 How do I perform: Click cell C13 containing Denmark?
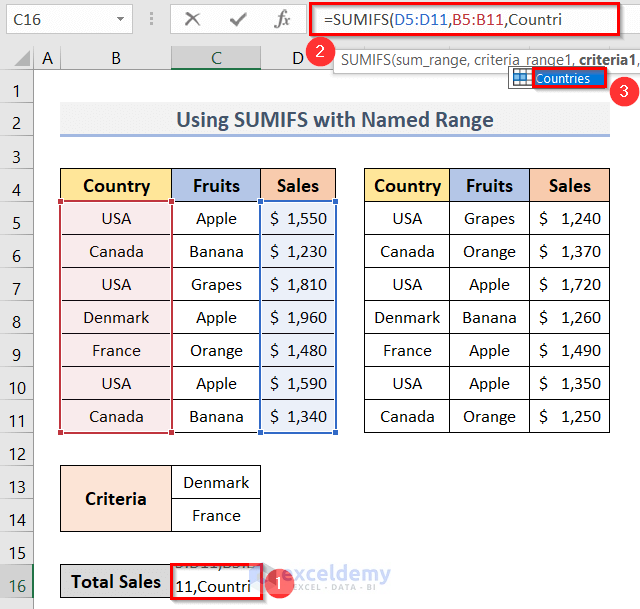pyautogui.click(x=216, y=482)
